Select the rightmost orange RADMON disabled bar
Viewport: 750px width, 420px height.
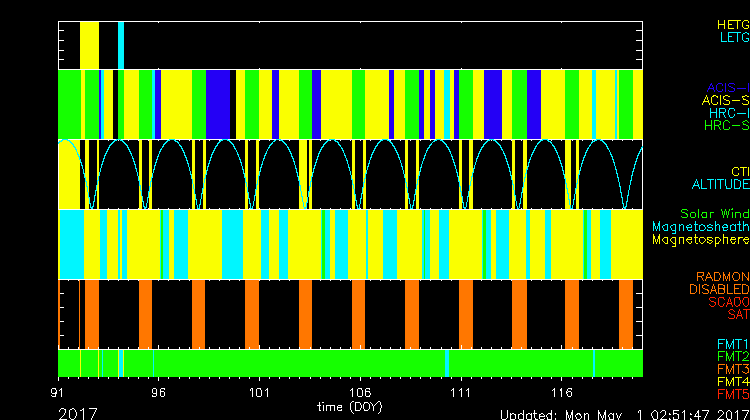pos(626,313)
